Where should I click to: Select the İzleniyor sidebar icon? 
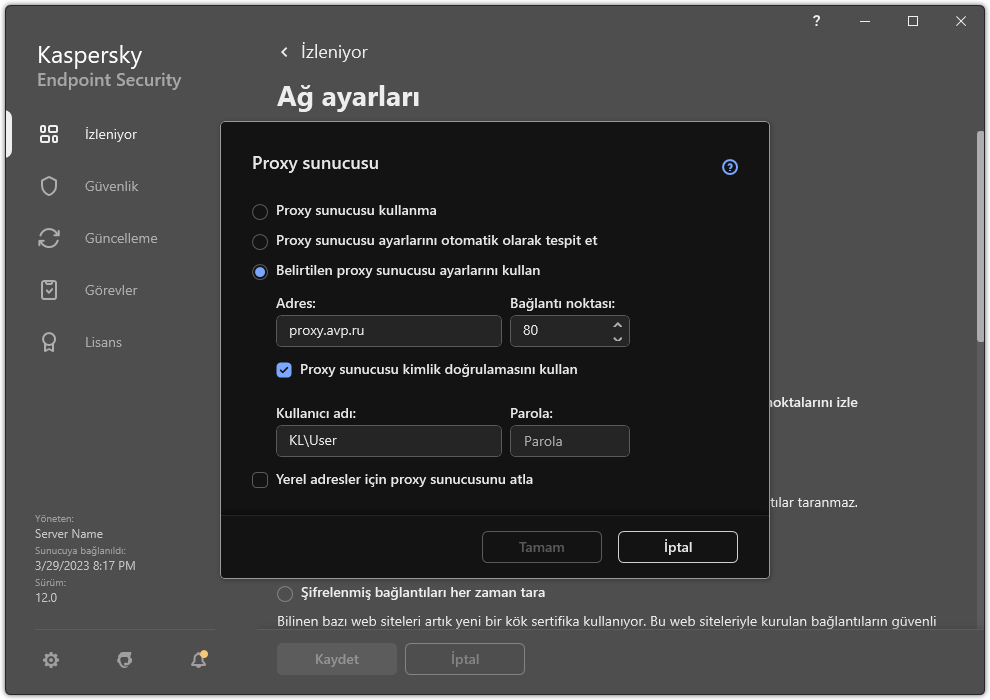click(49, 133)
